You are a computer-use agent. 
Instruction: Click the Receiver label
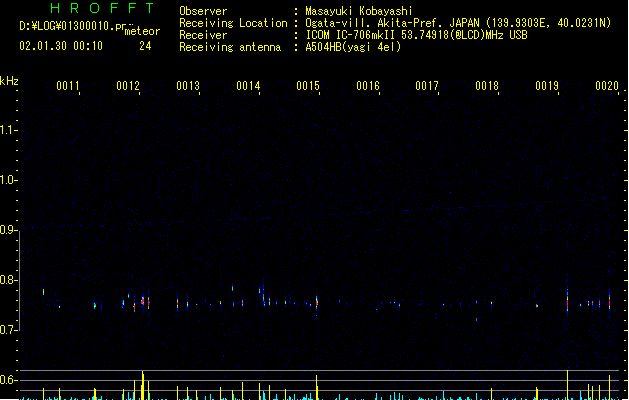point(203,35)
